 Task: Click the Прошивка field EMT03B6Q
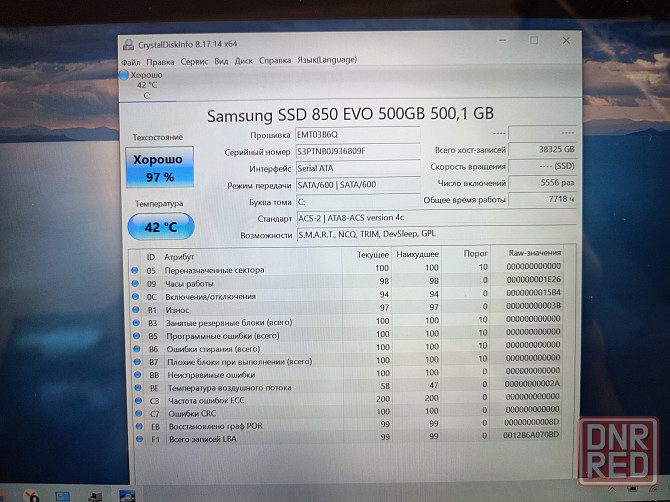(x=357, y=135)
